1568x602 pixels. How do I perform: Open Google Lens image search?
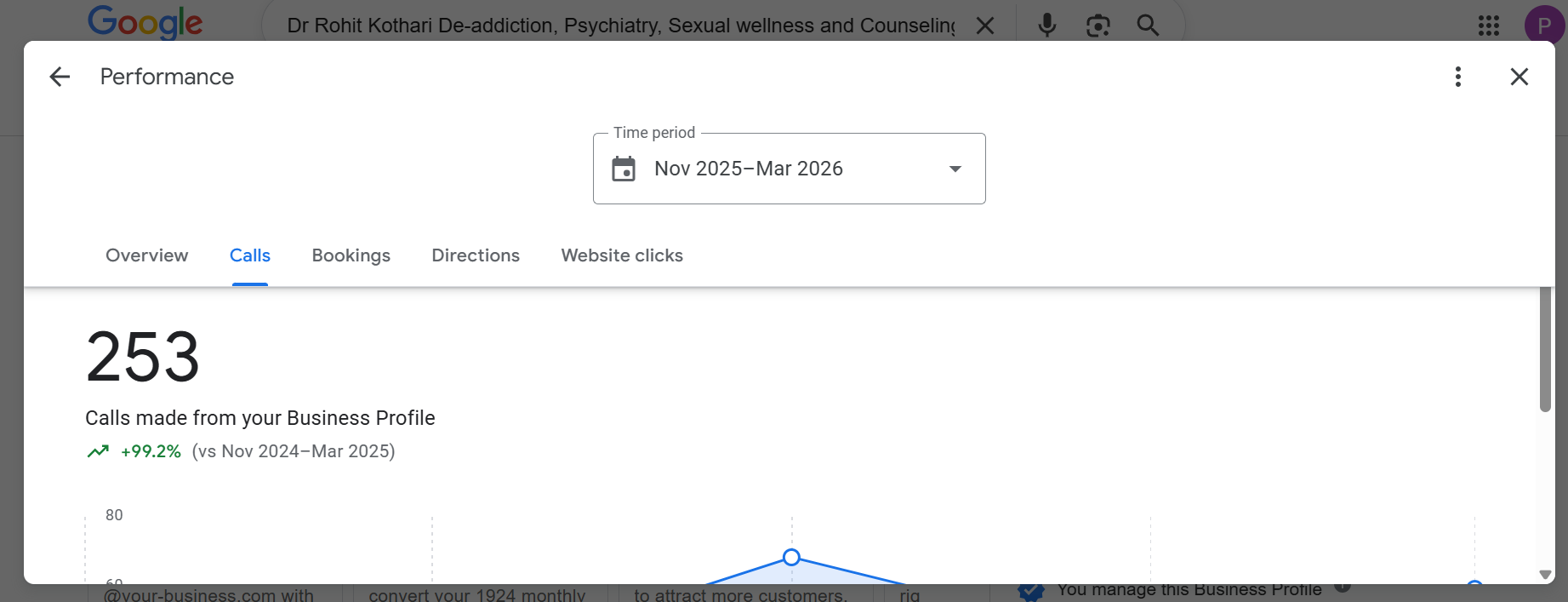coord(1098,26)
